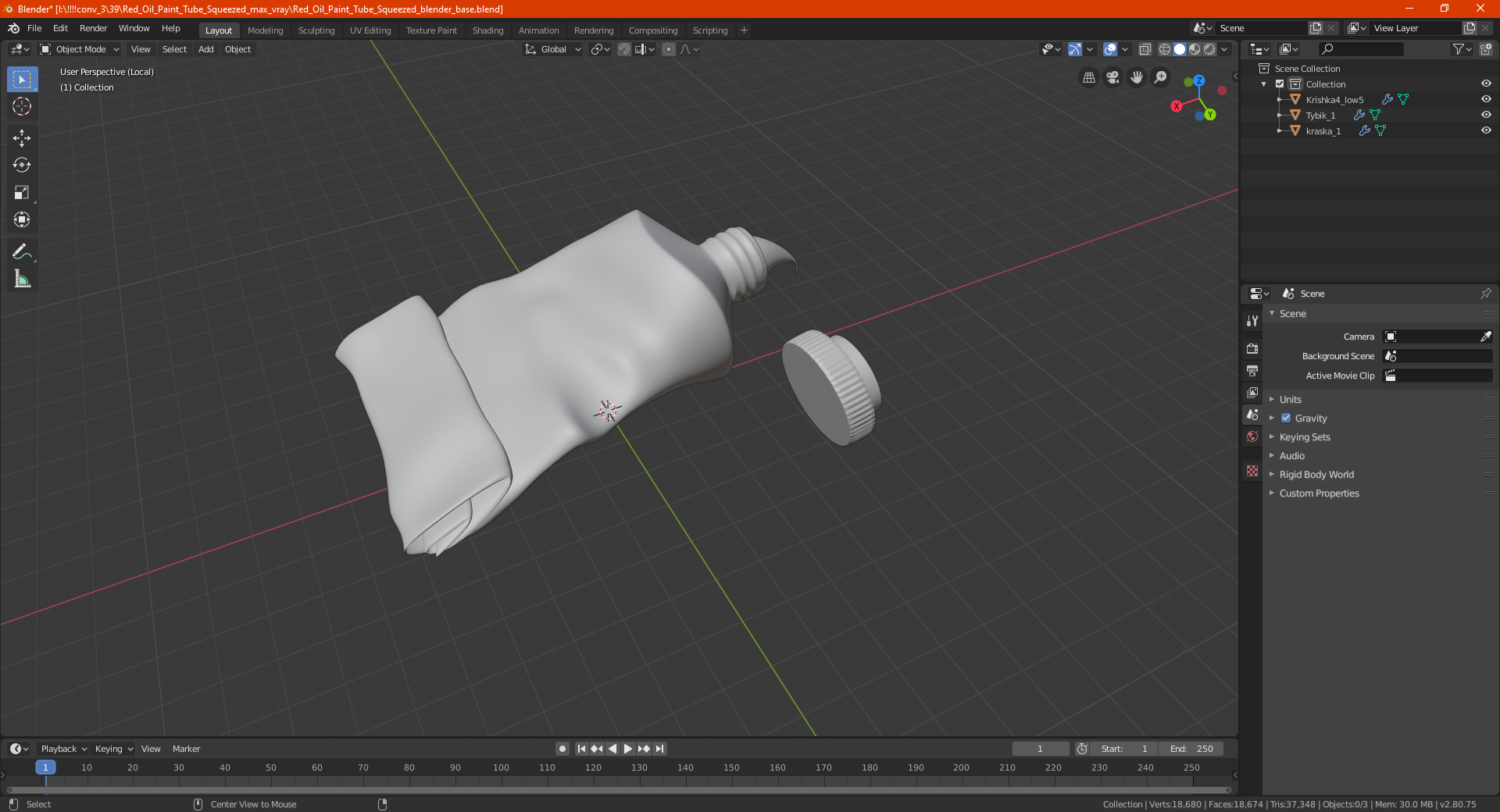
Task: Select the Cursor tool in the toolbar
Action: (x=22, y=106)
